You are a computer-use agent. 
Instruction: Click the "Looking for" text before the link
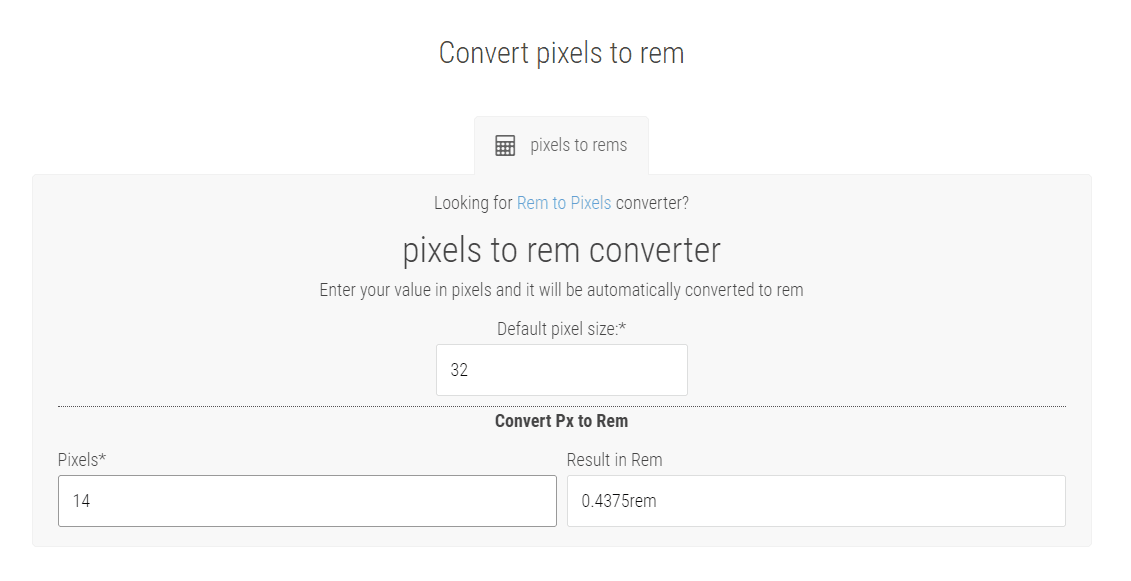pos(473,203)
